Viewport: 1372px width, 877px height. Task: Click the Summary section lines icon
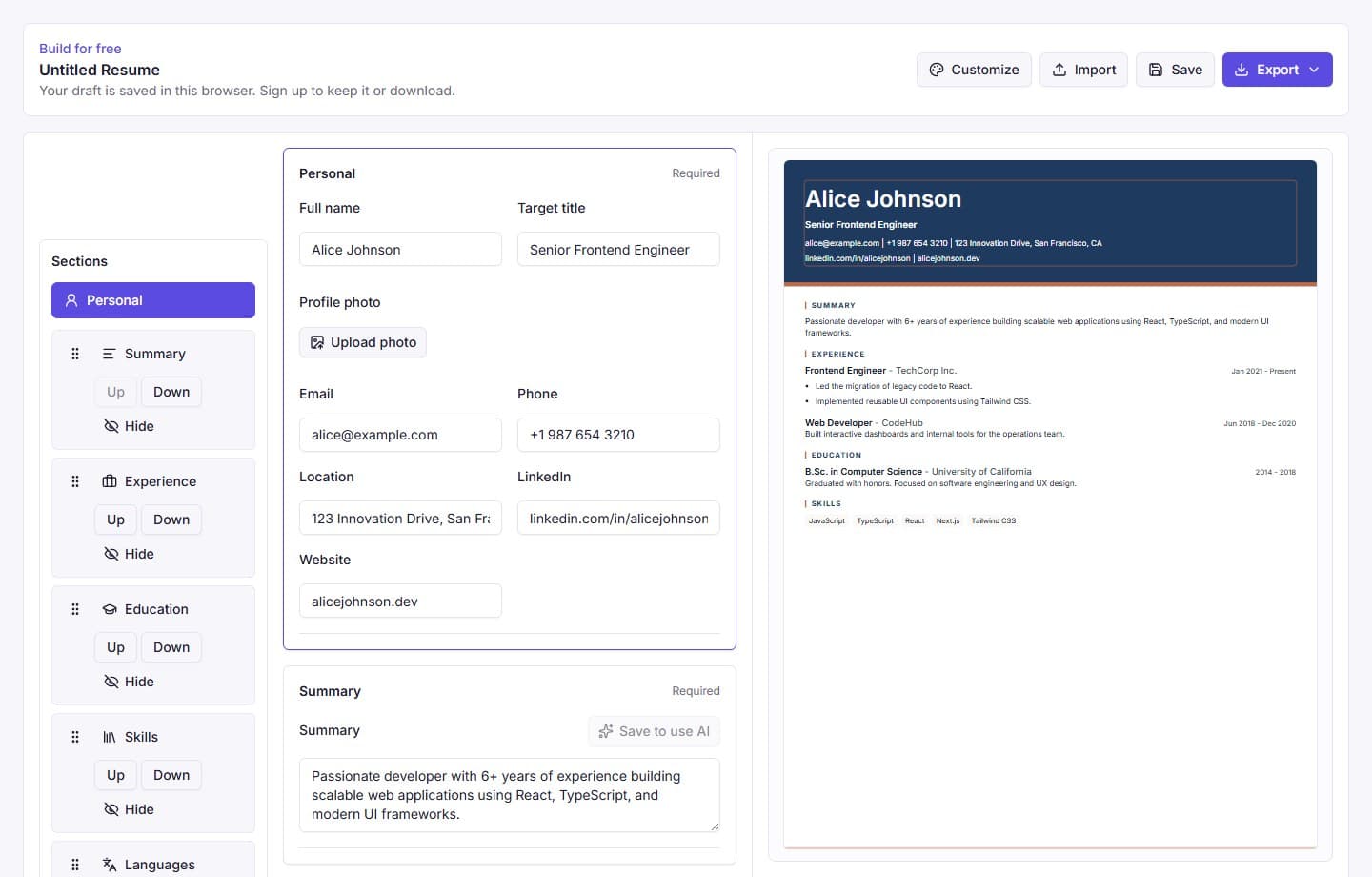coord(109,354)
